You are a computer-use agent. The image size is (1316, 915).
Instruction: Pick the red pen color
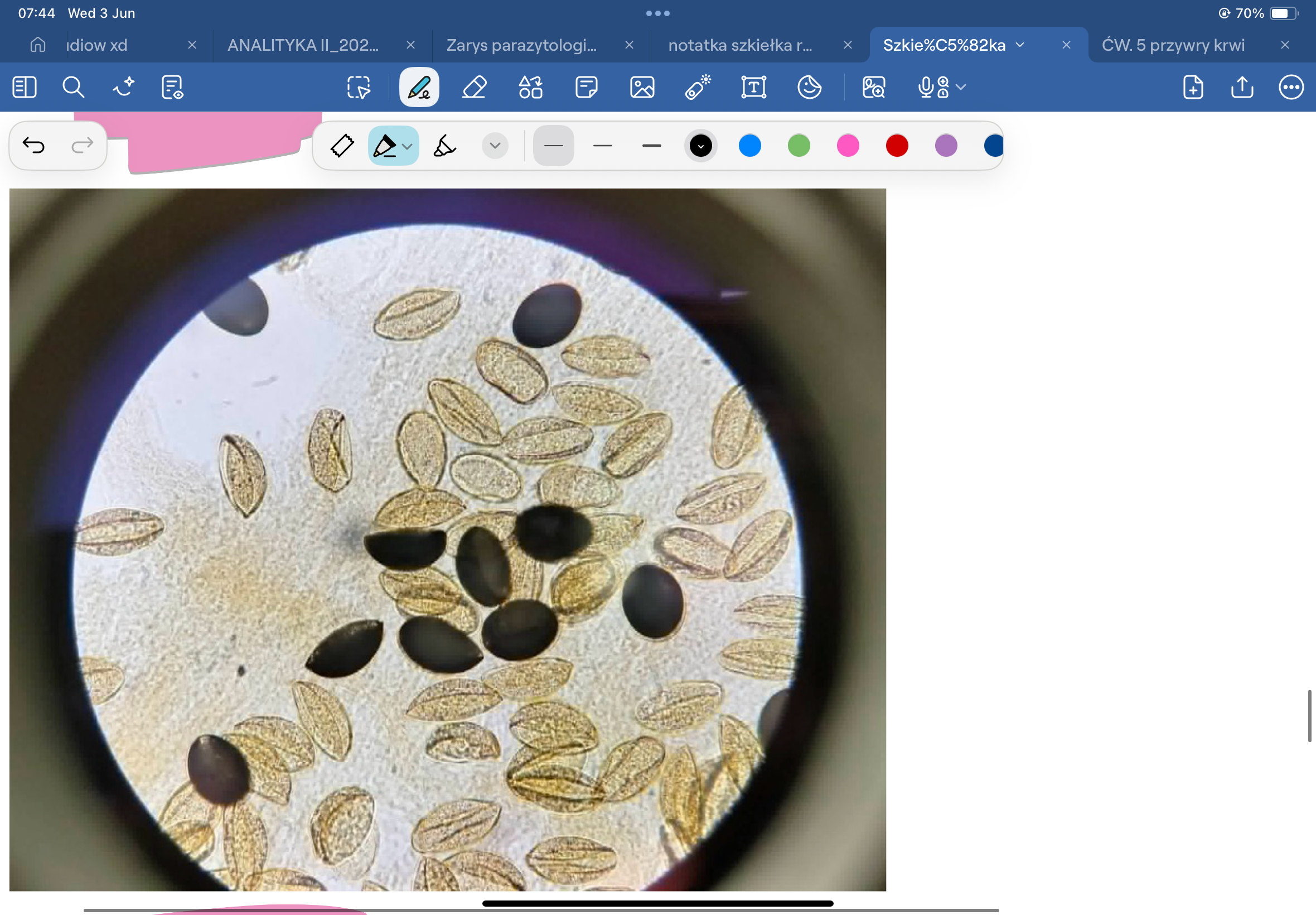pyautogui.click(x=897, y=146)
